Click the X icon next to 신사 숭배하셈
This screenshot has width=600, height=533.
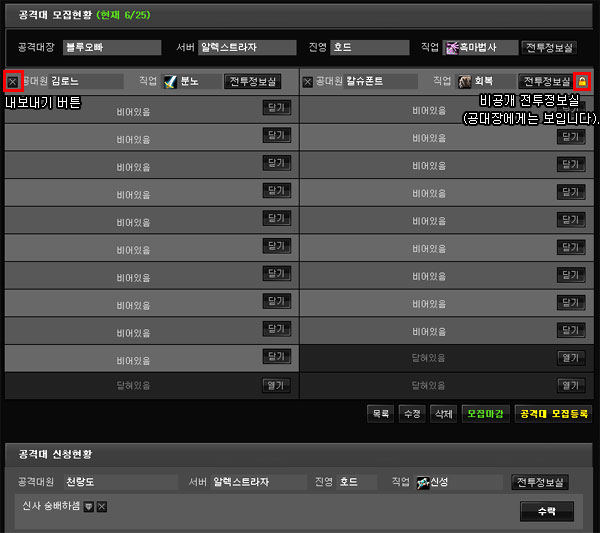(101, 507)
